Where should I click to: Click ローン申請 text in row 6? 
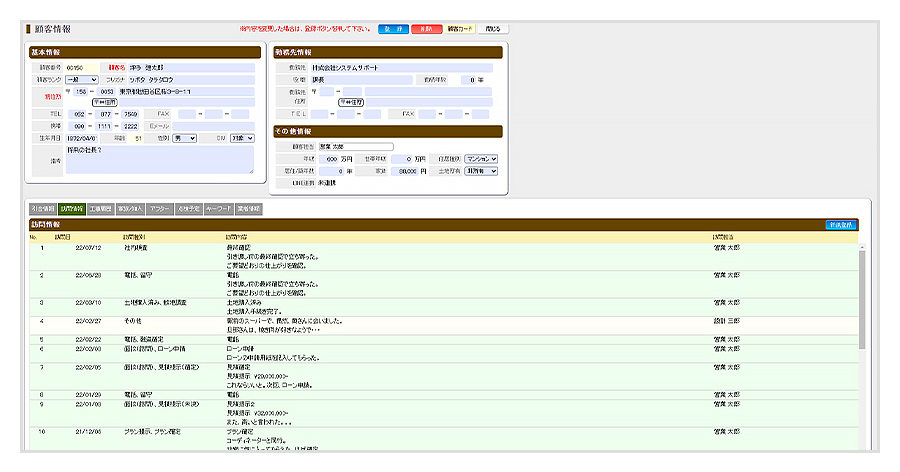(x=240, y=349)
